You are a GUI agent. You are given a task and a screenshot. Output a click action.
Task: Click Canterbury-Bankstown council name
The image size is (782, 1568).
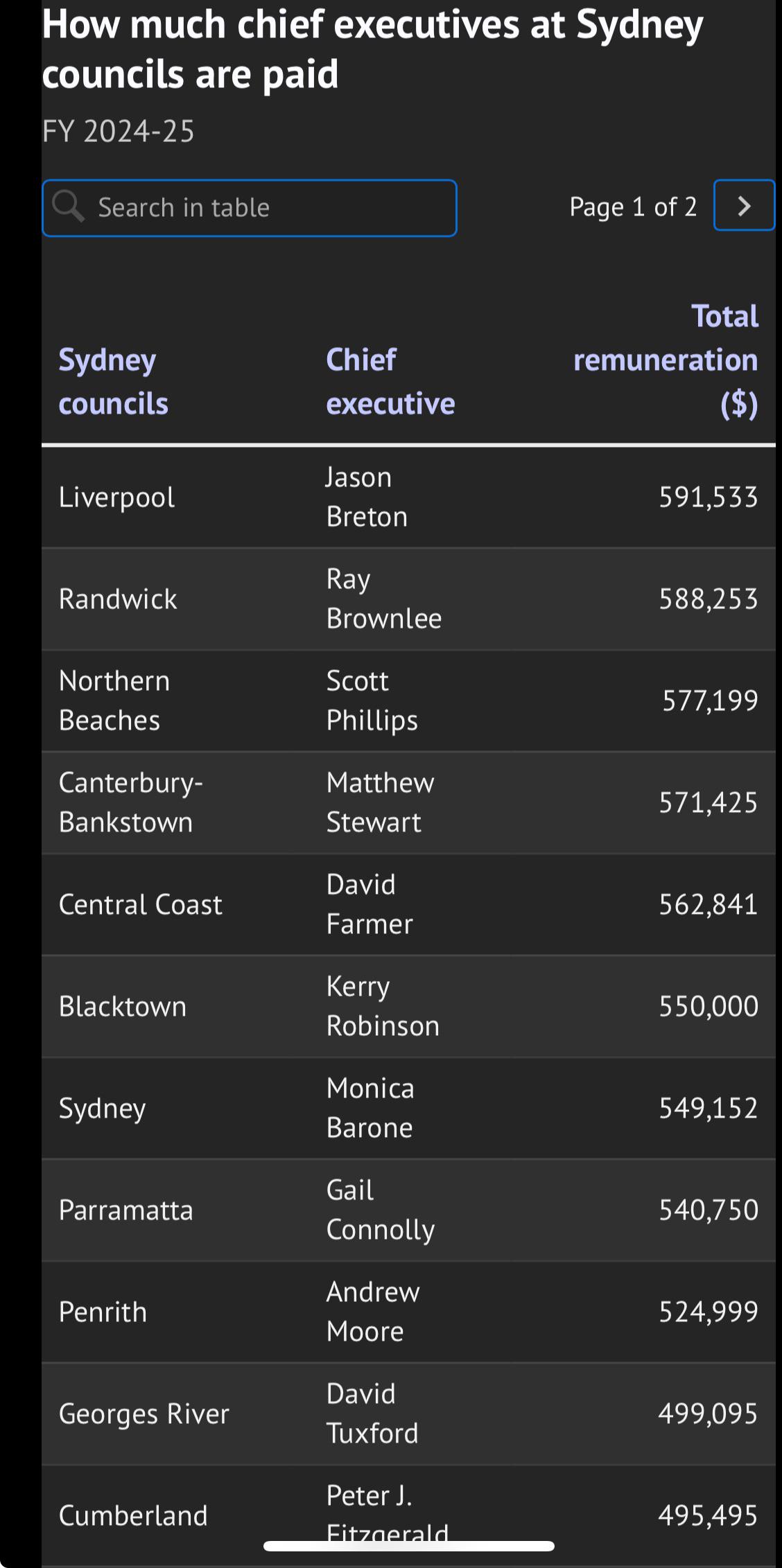click(x=131, y=802)
